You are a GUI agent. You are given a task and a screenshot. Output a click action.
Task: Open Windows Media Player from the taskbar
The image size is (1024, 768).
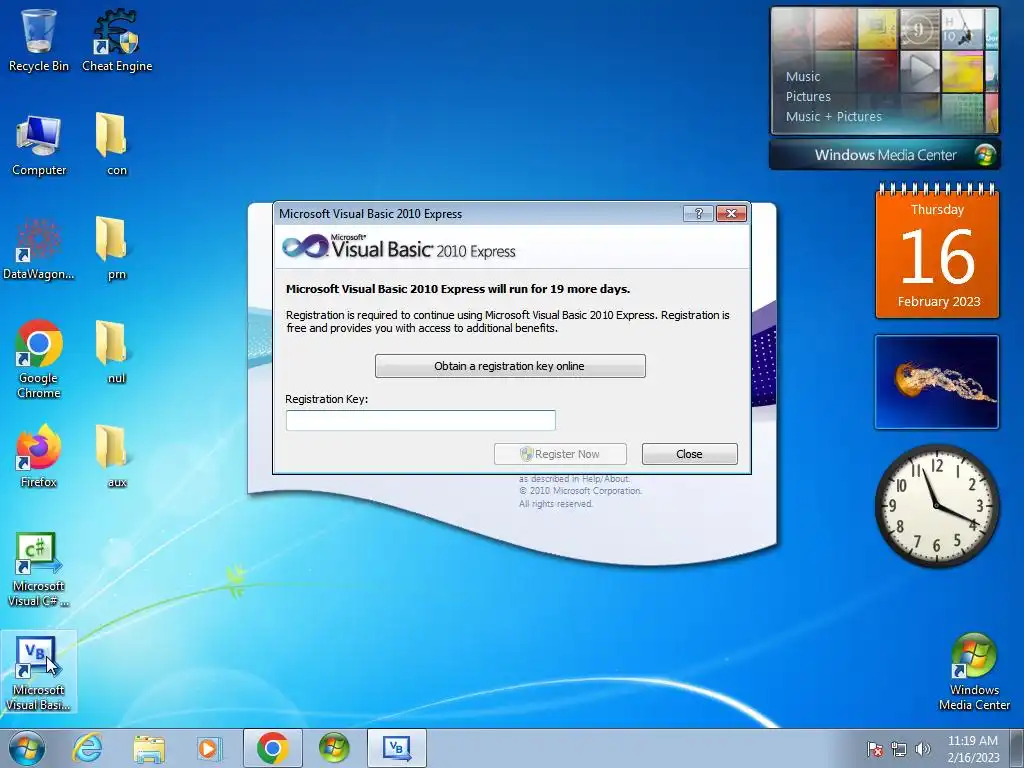pyautogui.click(x=210, y=748)
